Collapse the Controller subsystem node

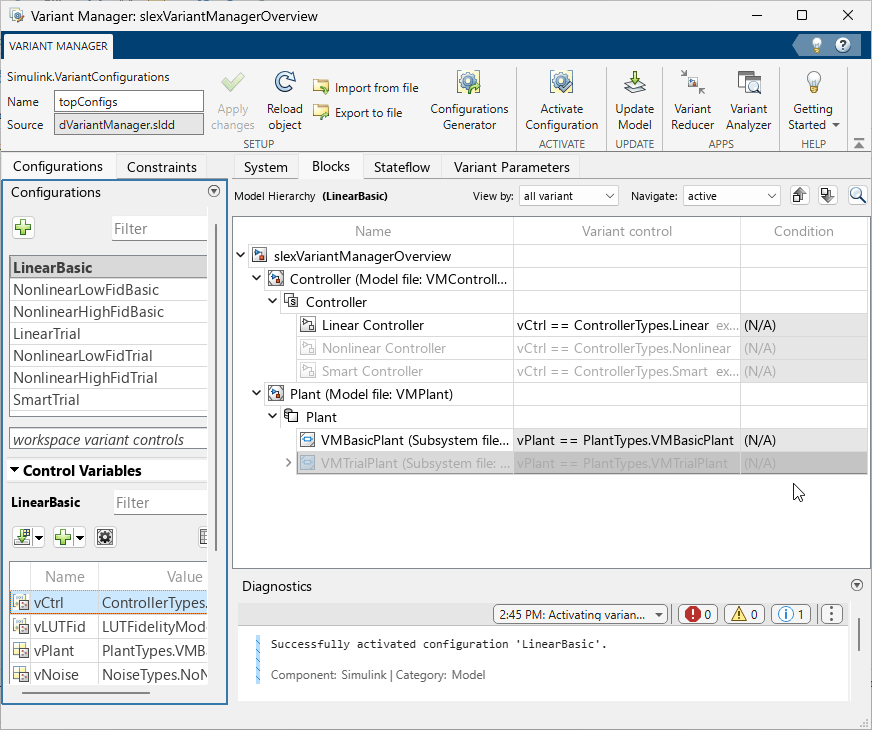tap(272, 301)
